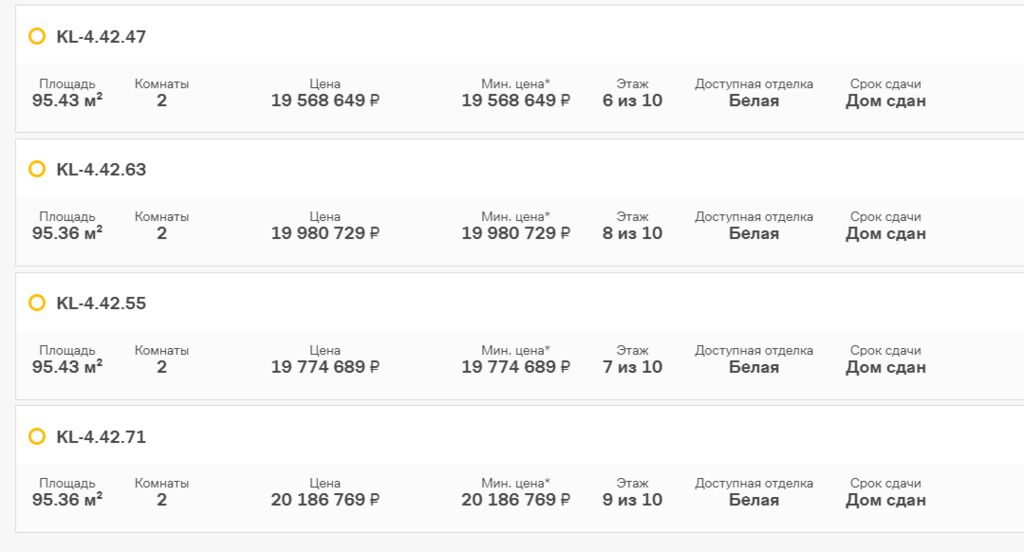
Task: Click the price 19 980 729 ₽ under Цена
Action: (x=325, y=233)
